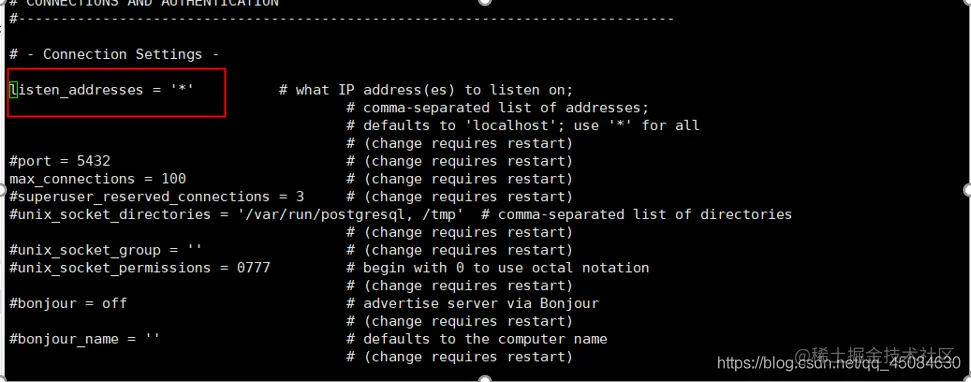Click the green cursor before listen_addresses
Screen dimensions: 971x382
tap(13, 90)
